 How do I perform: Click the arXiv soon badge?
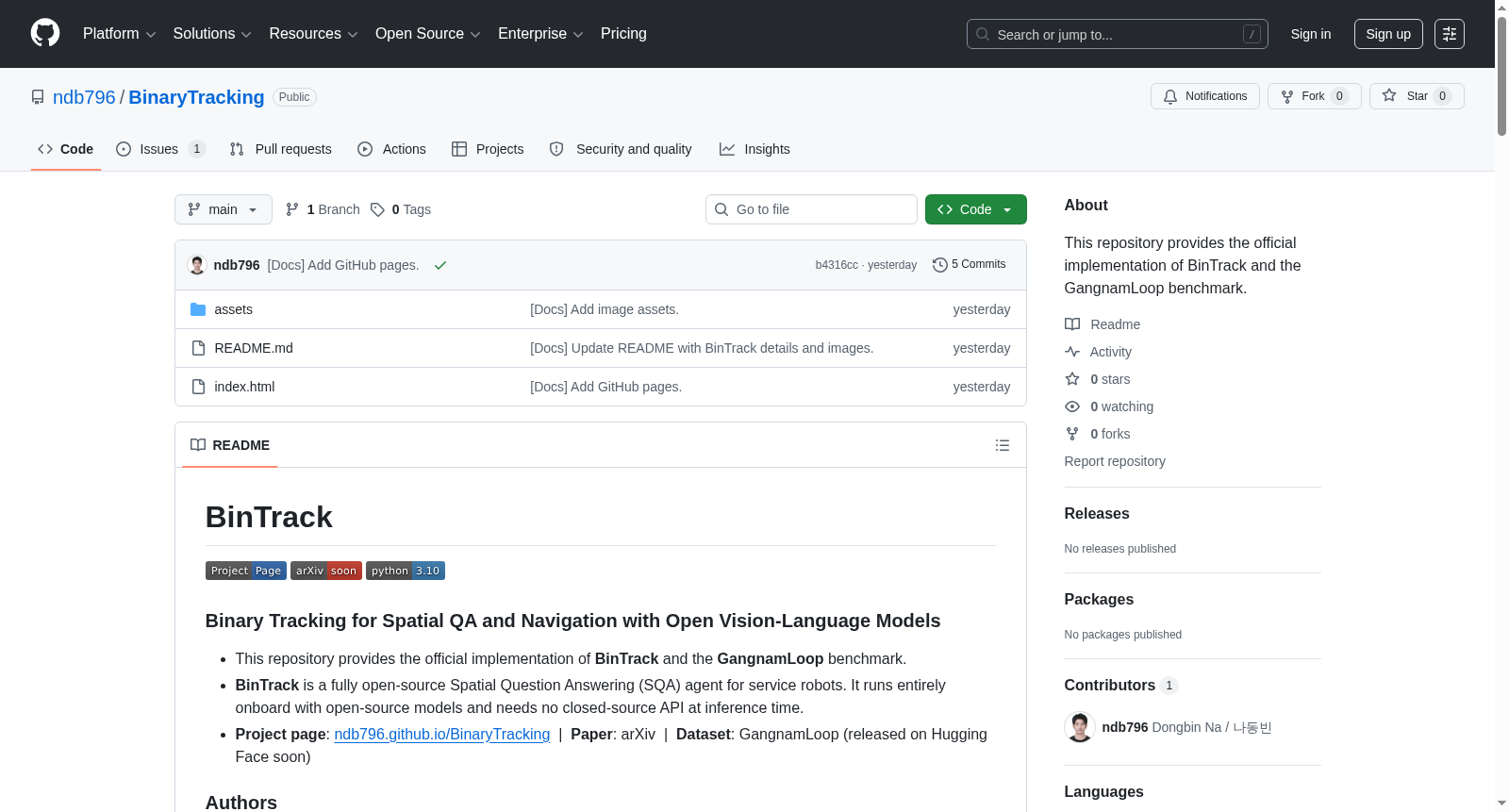(x=326, y=571)
